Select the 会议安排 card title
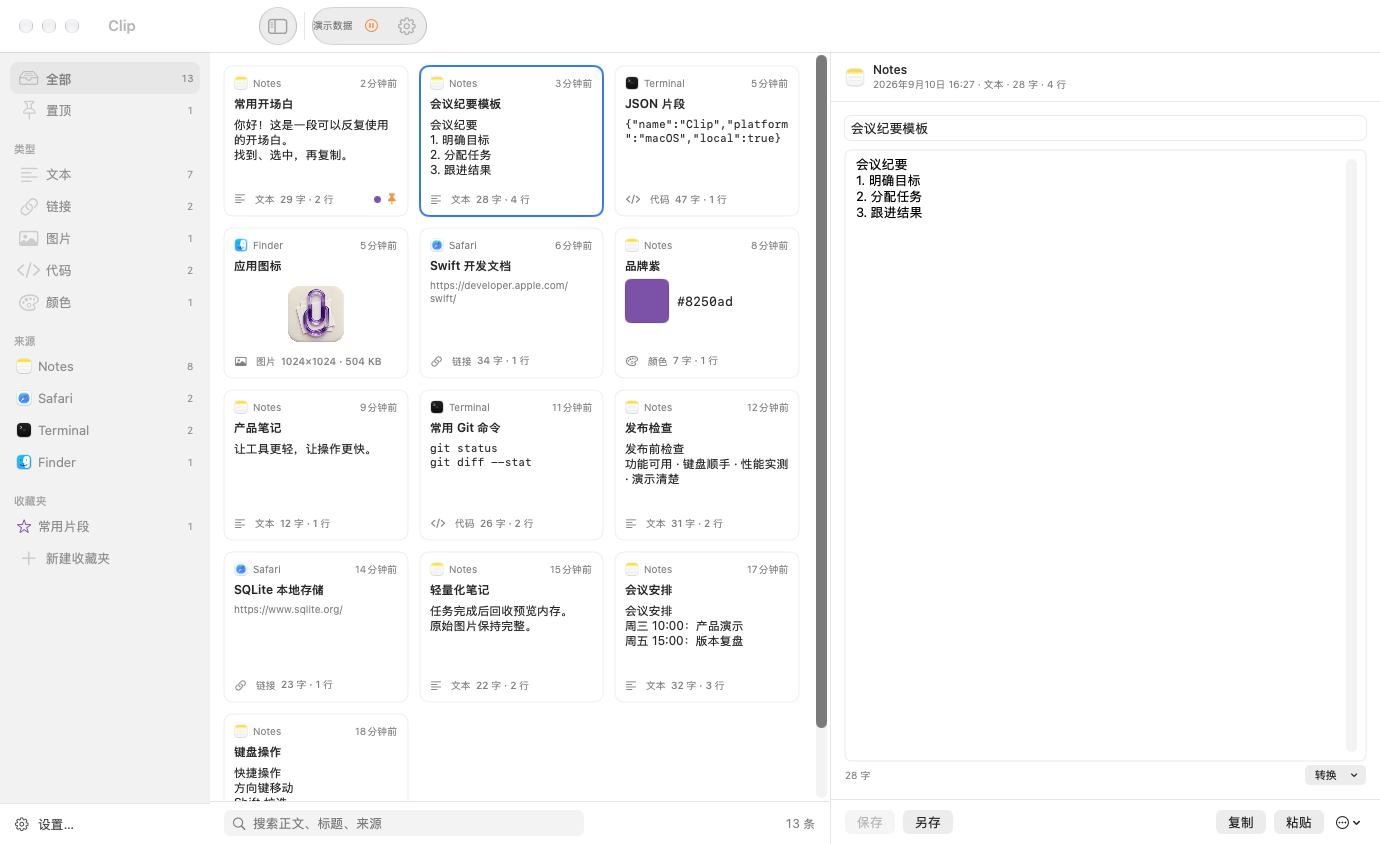This screenshot has height=844, width=1380. [x=648, y=590]
